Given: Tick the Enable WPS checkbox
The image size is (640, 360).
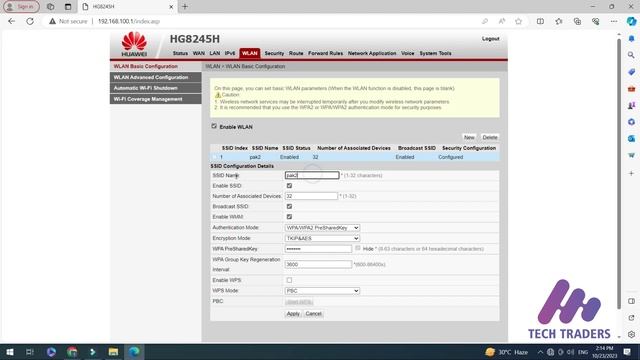Looking at the screenshot, I should click(289, 280).
